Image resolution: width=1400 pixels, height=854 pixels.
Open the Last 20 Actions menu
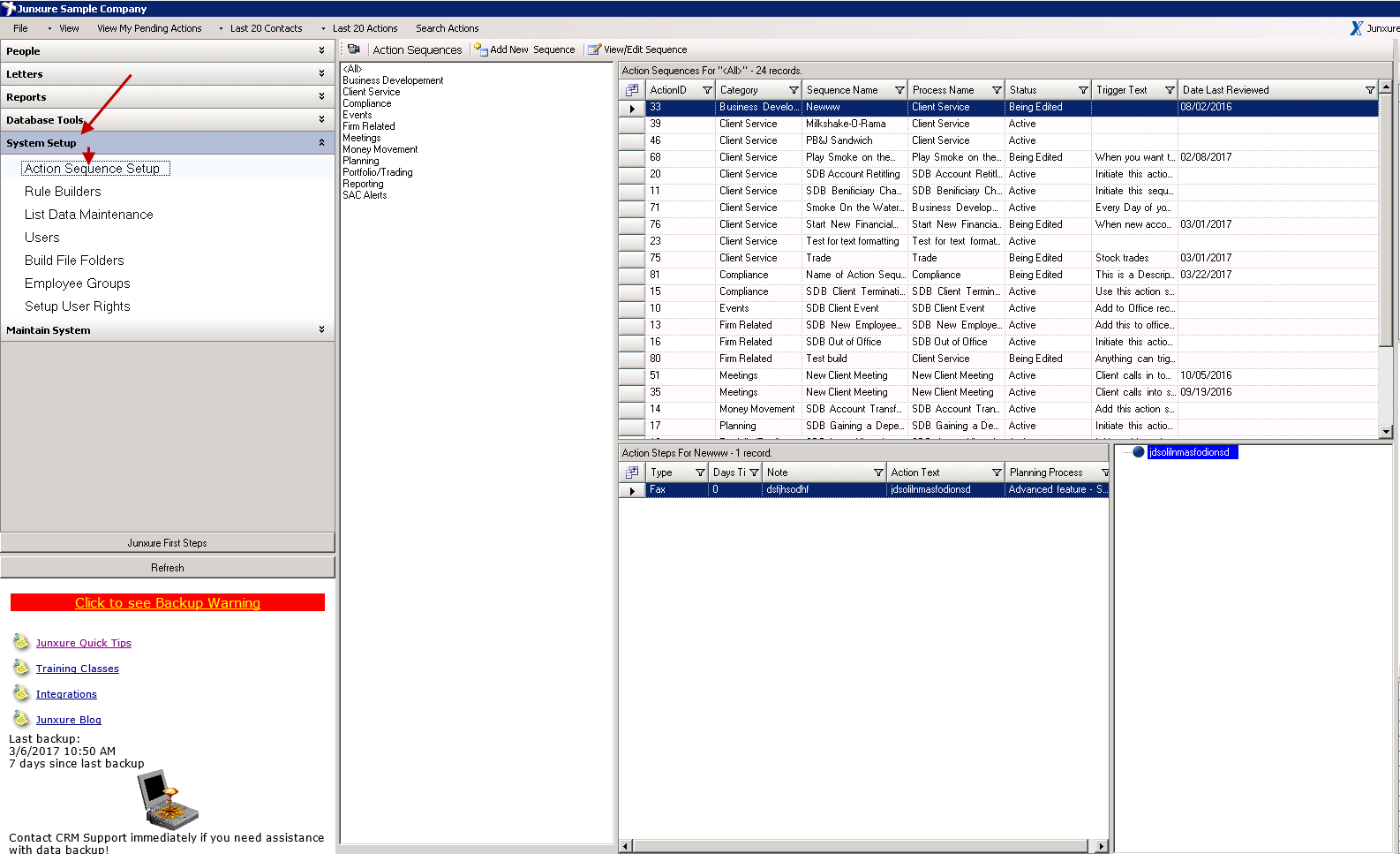pos(365,28)
